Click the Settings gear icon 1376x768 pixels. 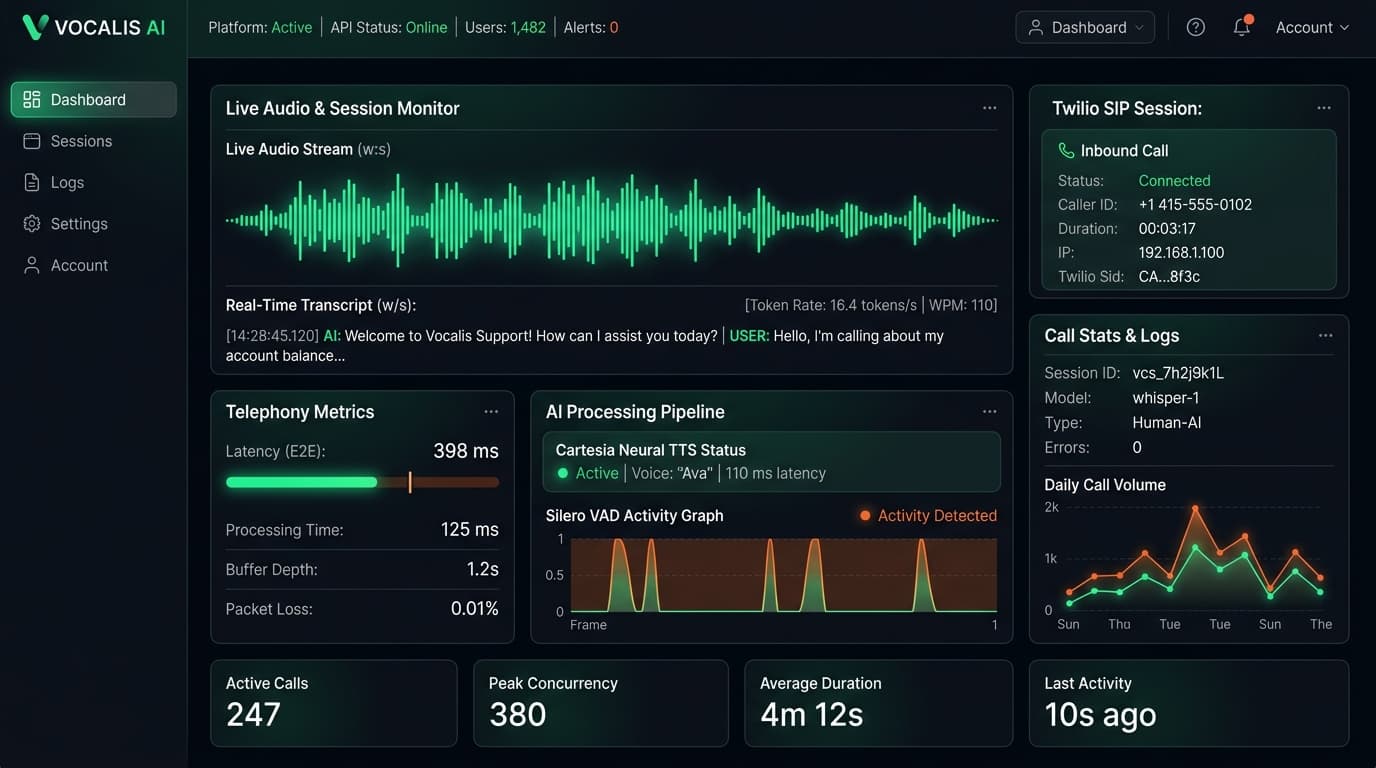(32, 224)
